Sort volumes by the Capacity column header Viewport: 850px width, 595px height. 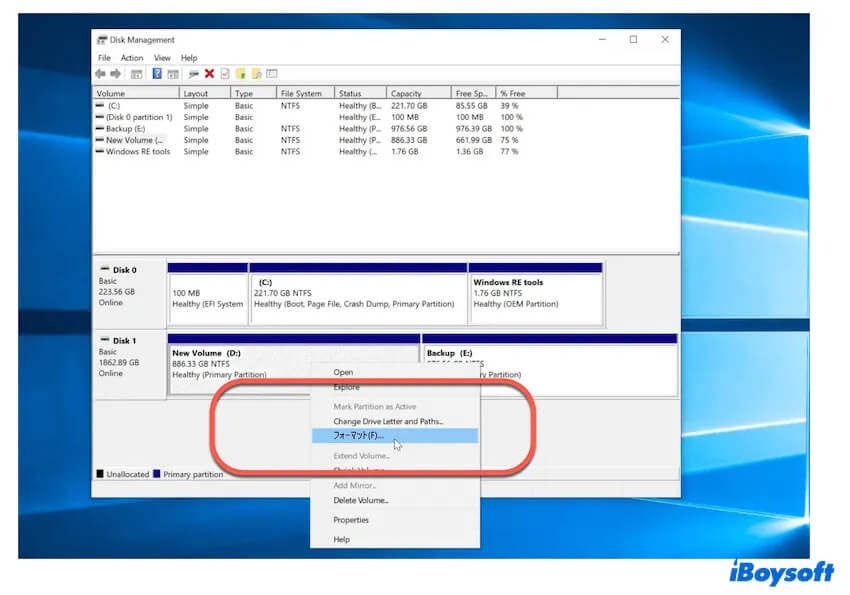406,93
